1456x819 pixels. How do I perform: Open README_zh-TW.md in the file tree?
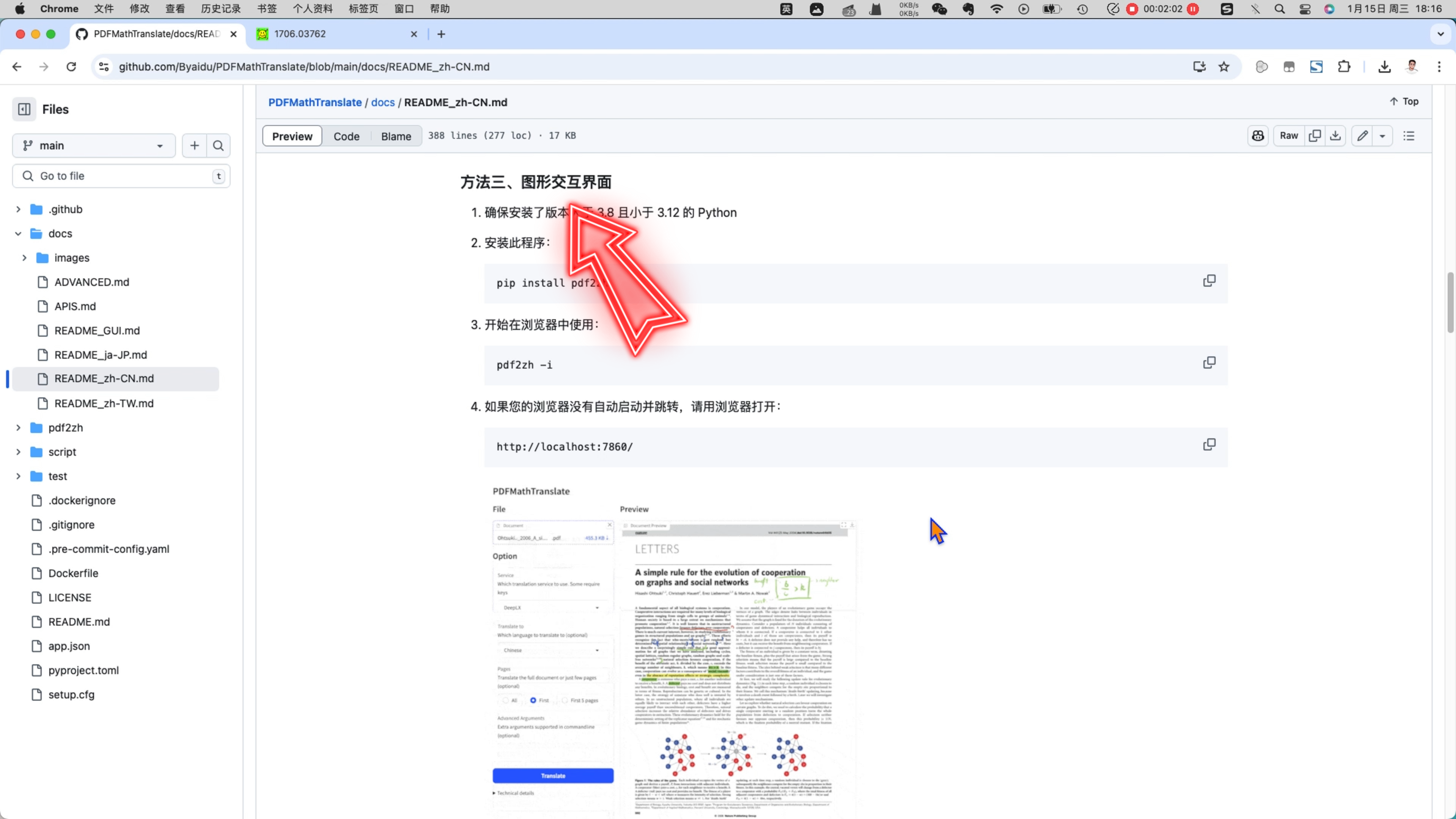point(104,403)
